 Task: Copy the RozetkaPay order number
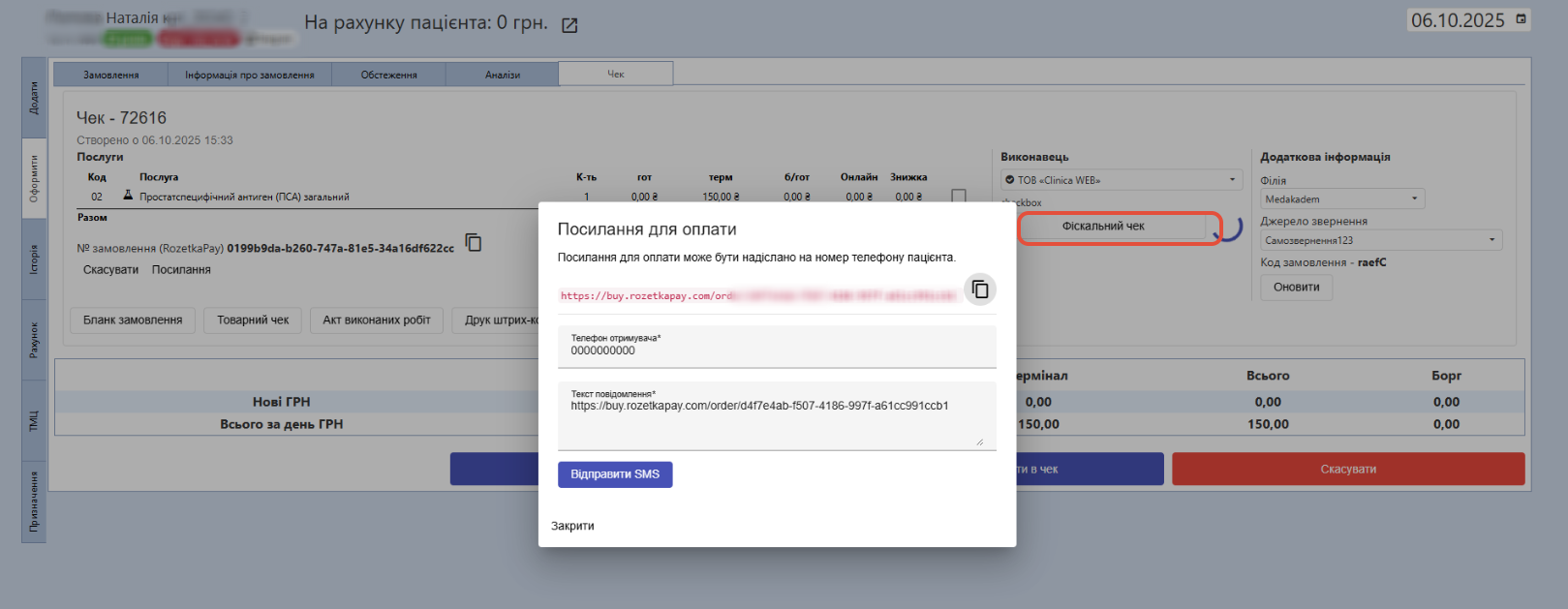(x=474, y=242)
